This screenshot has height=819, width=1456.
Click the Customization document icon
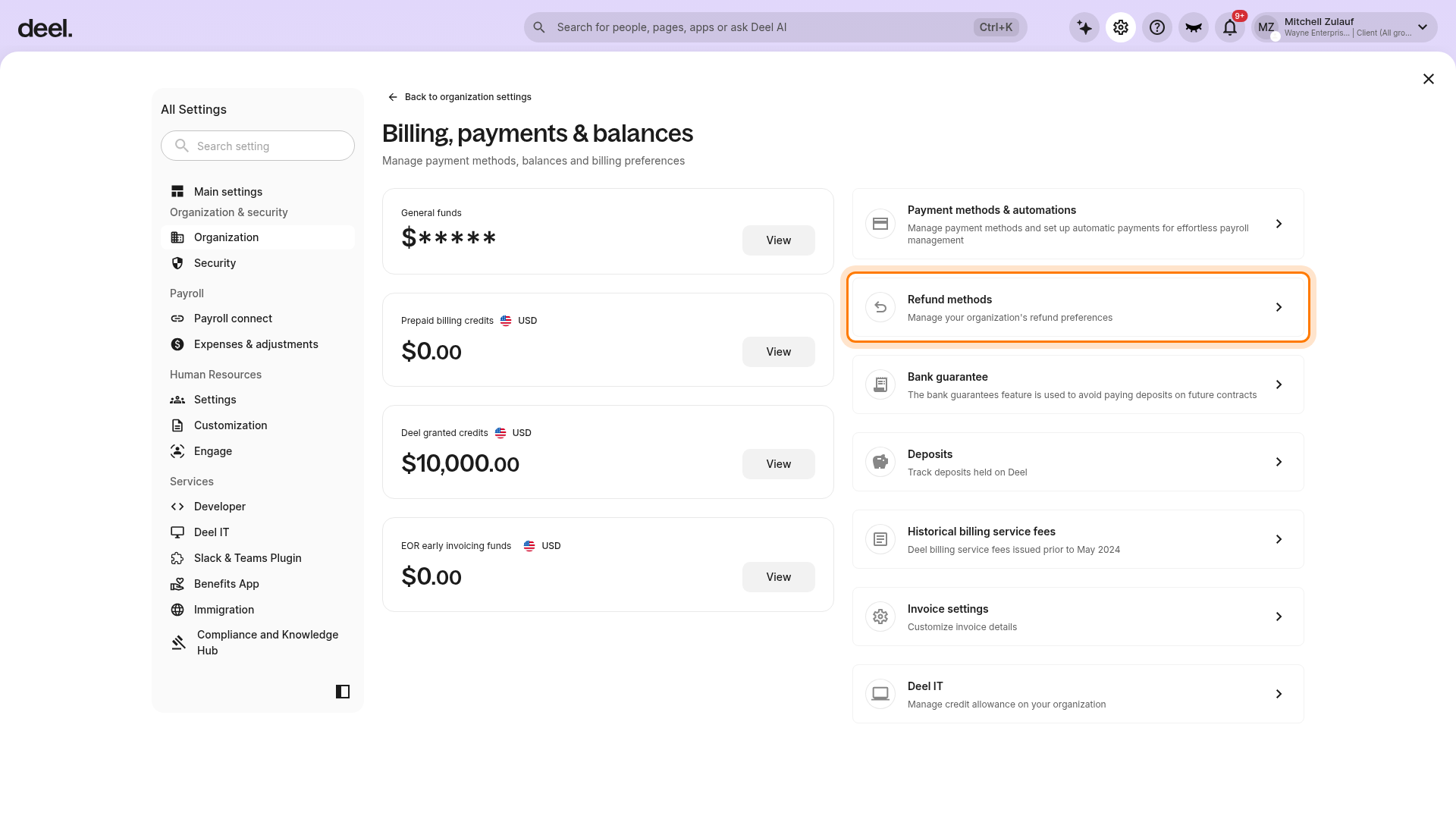pos(177,425)
